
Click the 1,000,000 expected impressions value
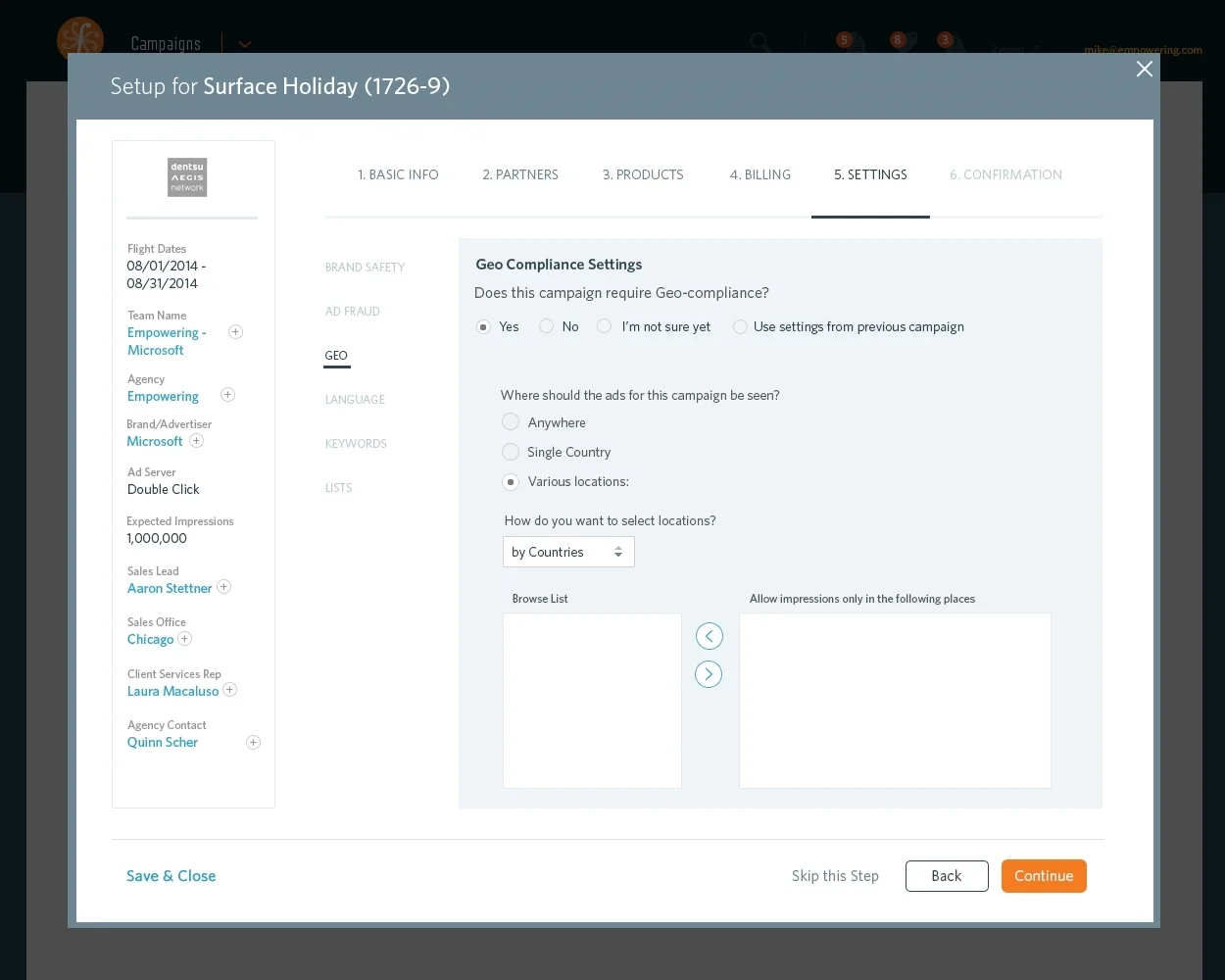(x=157, y=538)
